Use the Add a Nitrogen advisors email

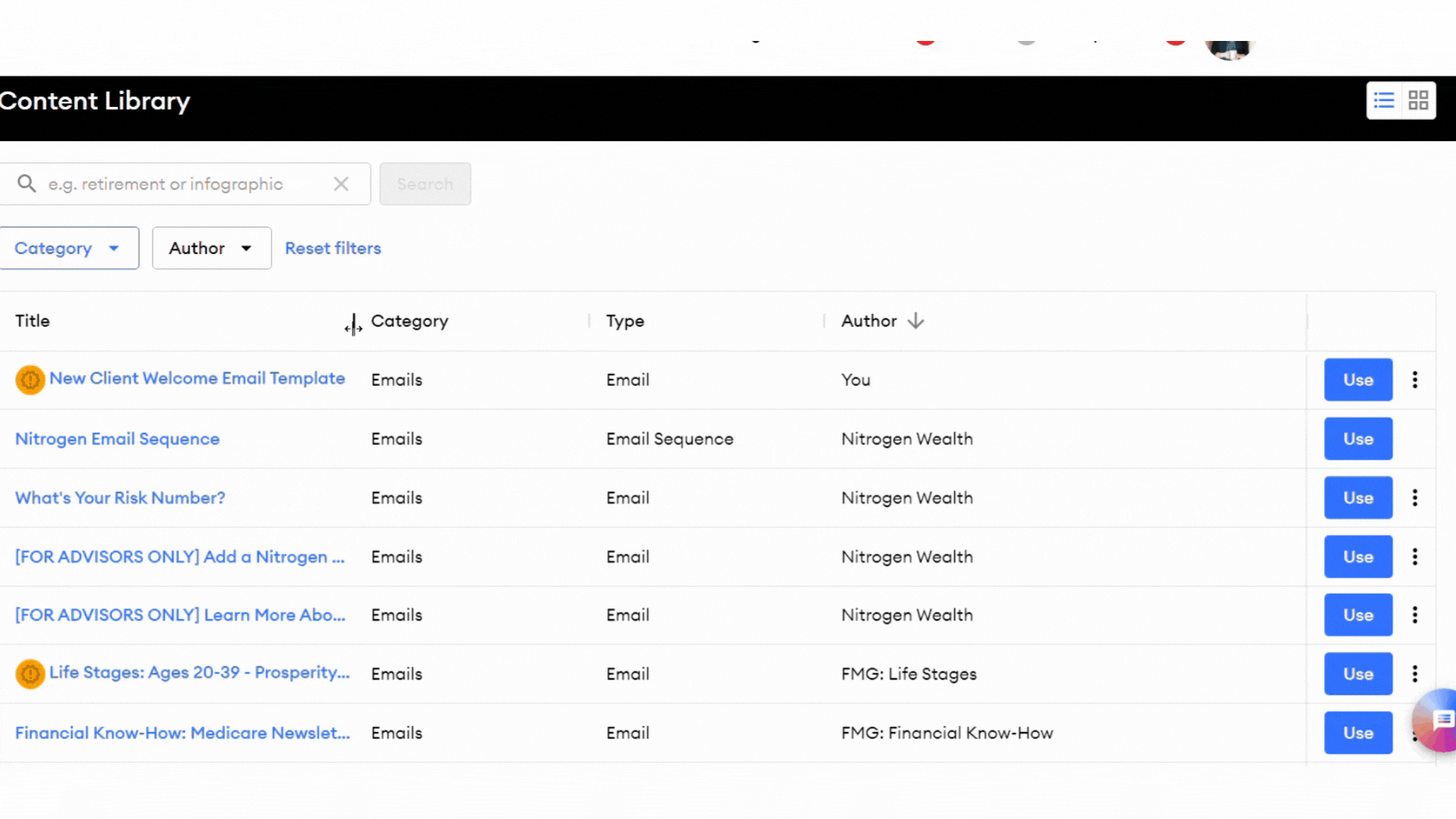click(x=1358, y=557)
